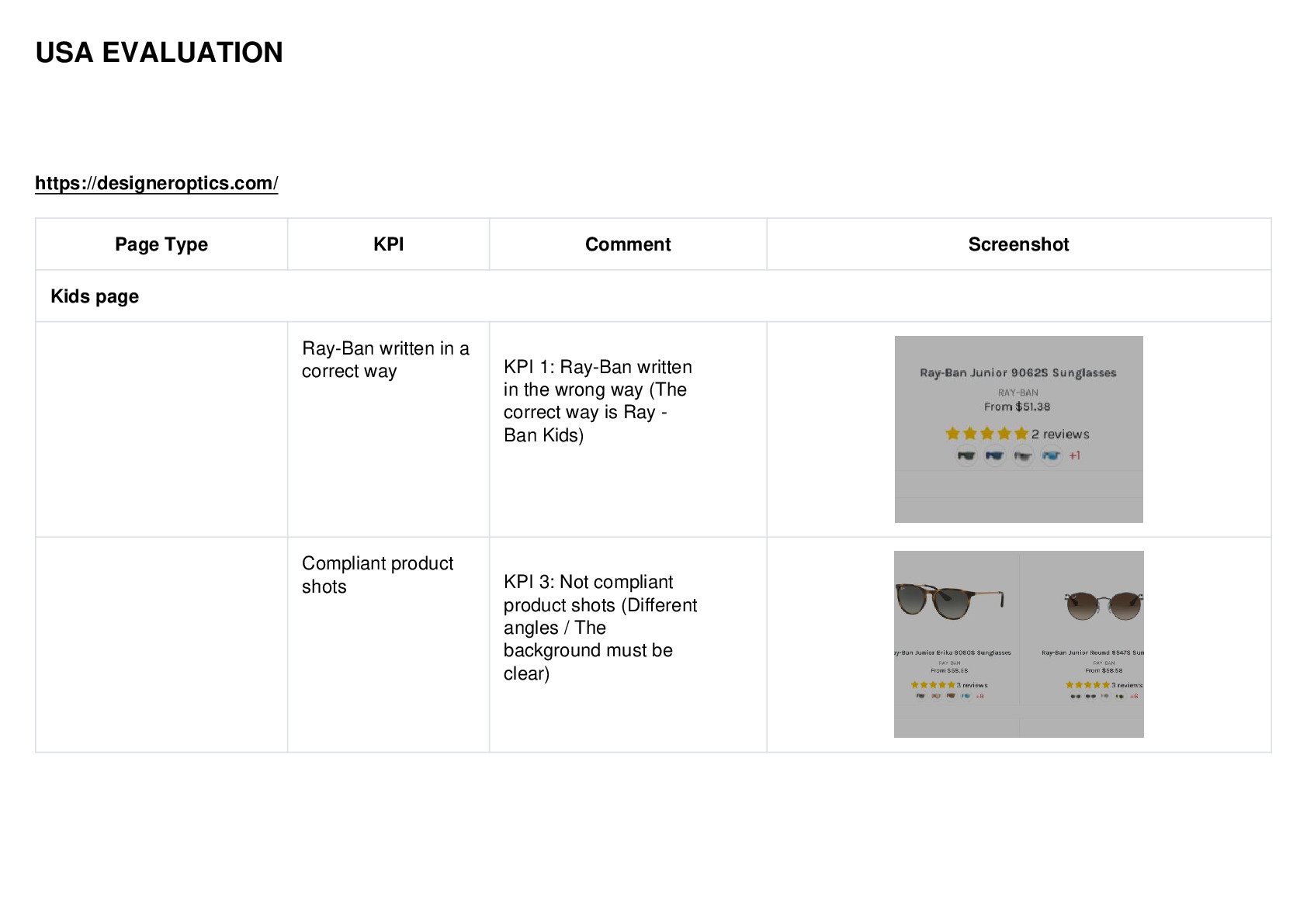
Task: Click the Comment column header
Action: click(x=628, y=244)
